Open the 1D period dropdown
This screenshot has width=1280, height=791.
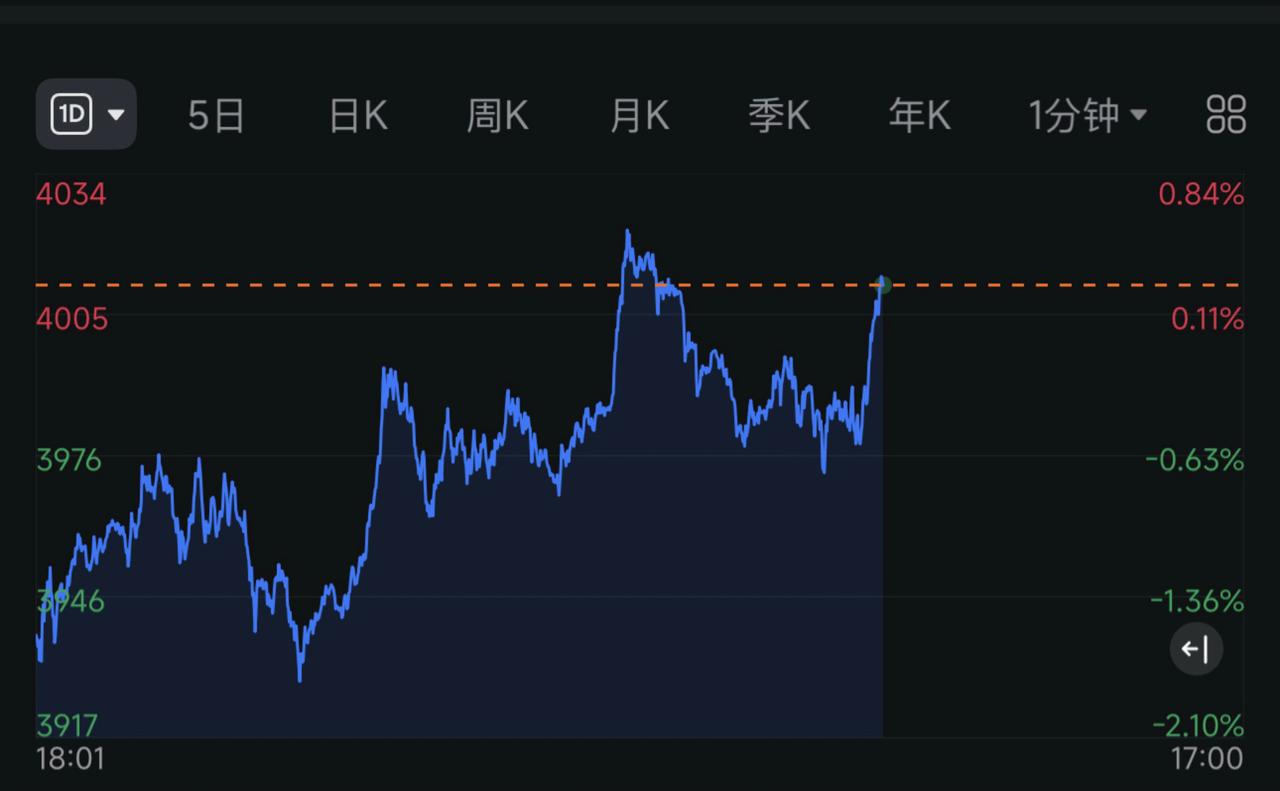point(86,114)
